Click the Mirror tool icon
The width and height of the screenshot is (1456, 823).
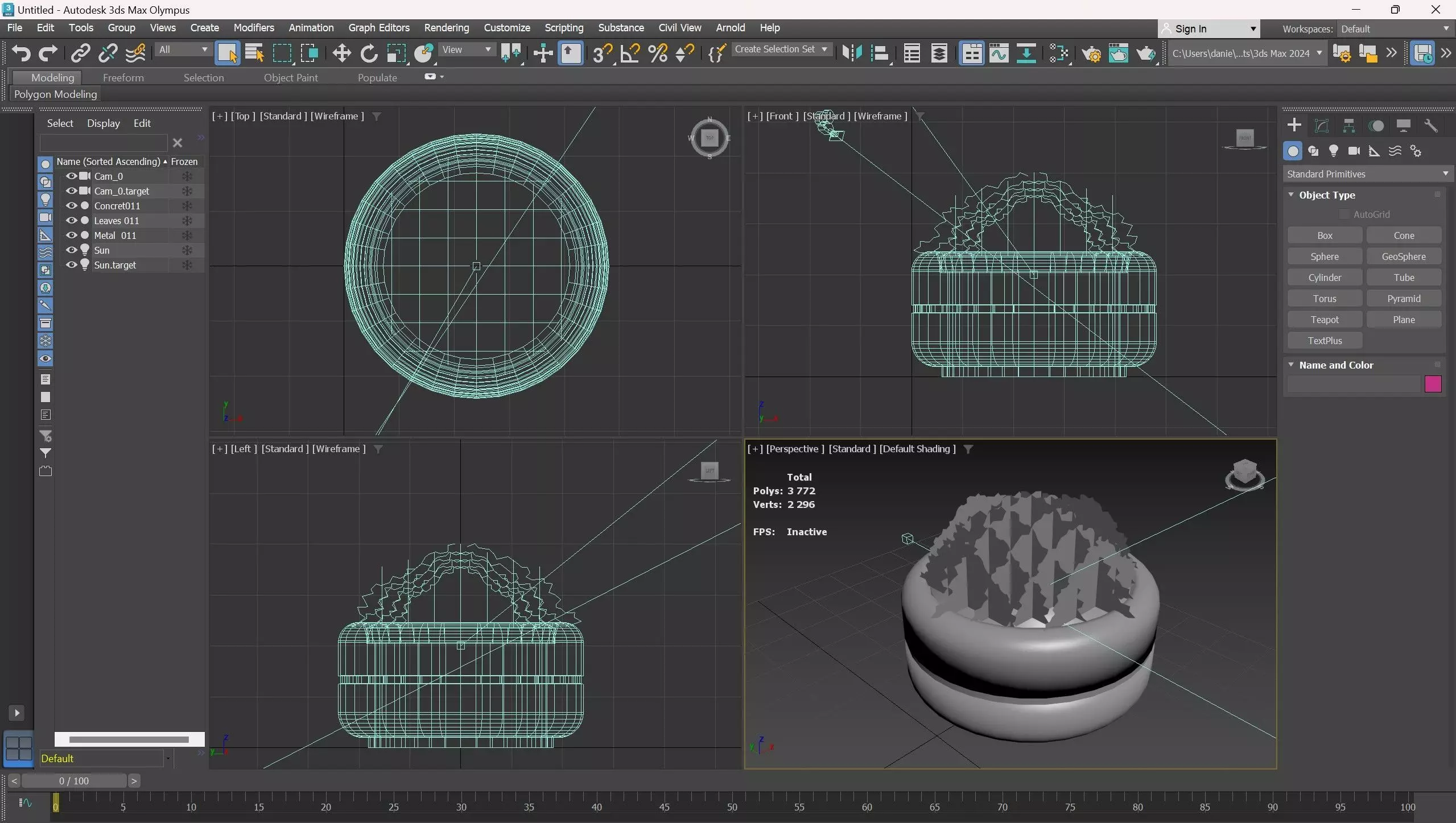(x=852, y=53)
